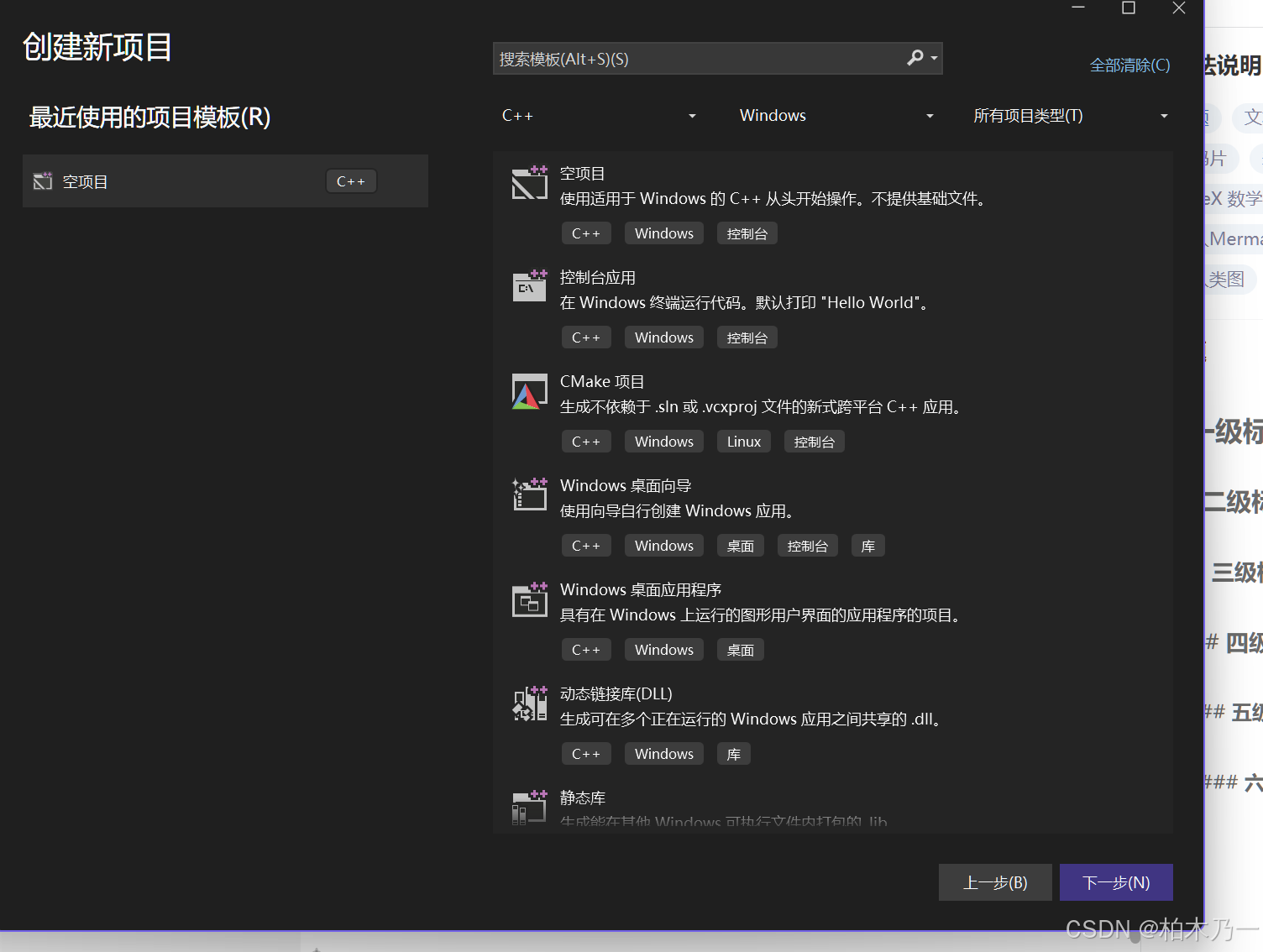Viewport: 1263px width, 952px height.
Task: Click the 控制台 tag under 控制台应用
Action: (747, 337)
